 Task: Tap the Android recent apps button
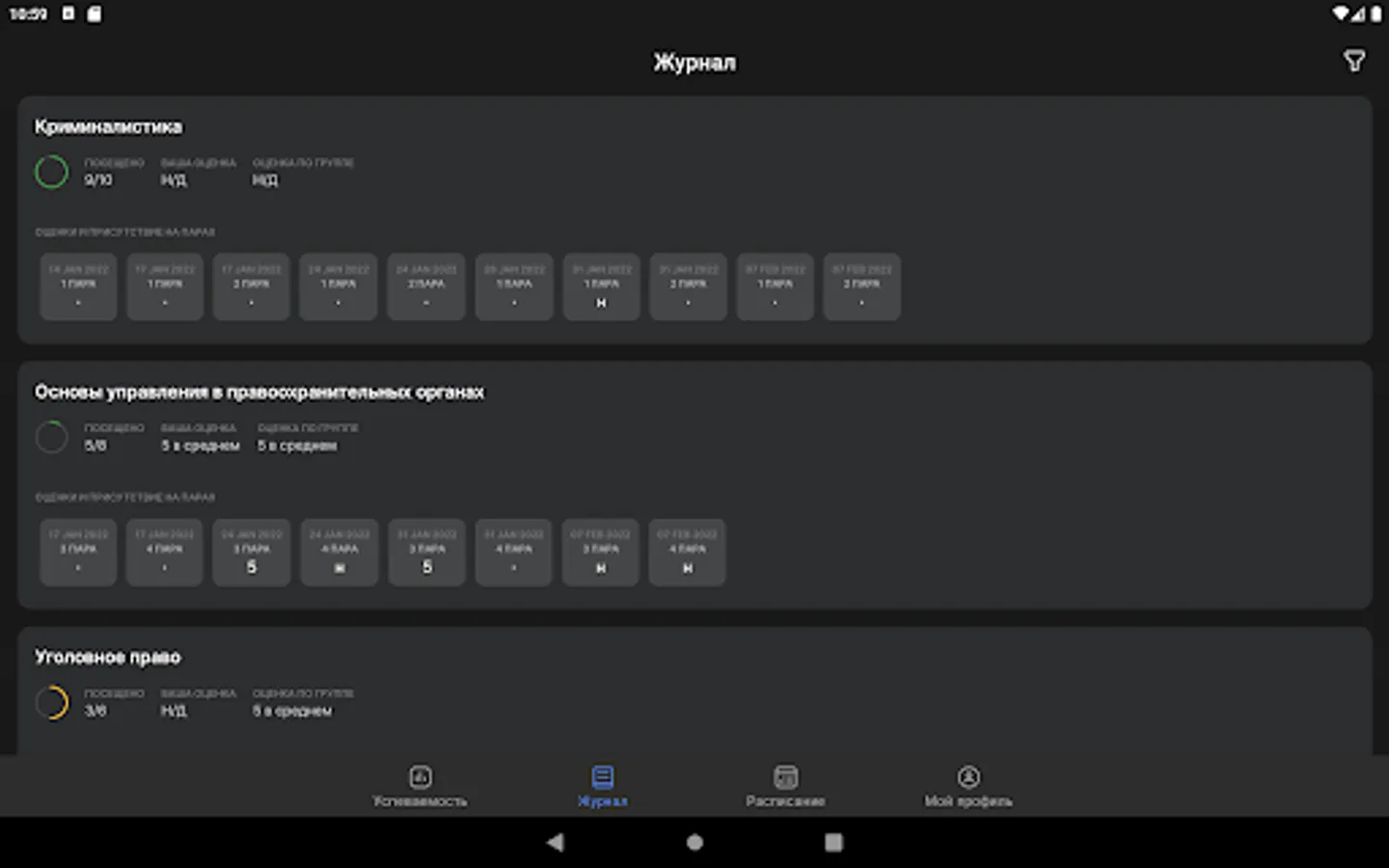(x=834, y=842)
